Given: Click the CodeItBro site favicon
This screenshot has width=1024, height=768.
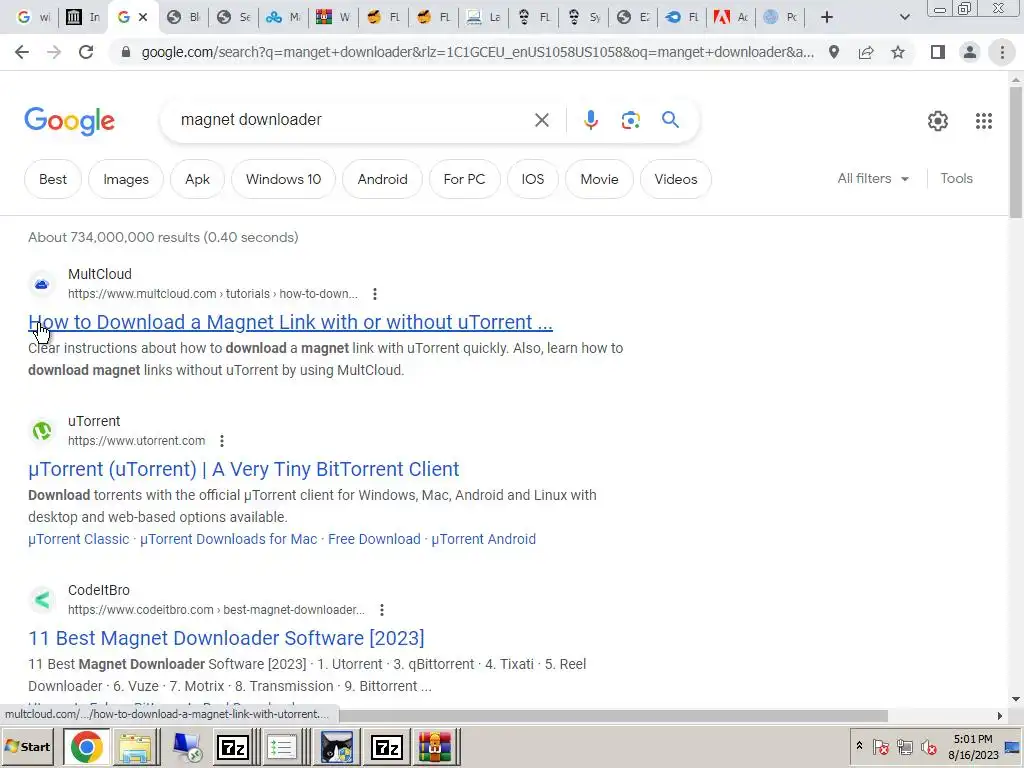Looking at the screenshot, I should (42, 600).
